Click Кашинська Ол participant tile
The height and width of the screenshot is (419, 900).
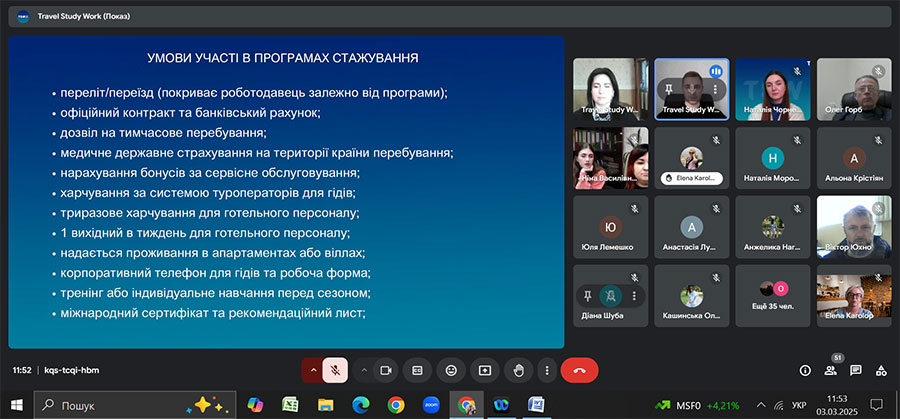tap(692, 296)
